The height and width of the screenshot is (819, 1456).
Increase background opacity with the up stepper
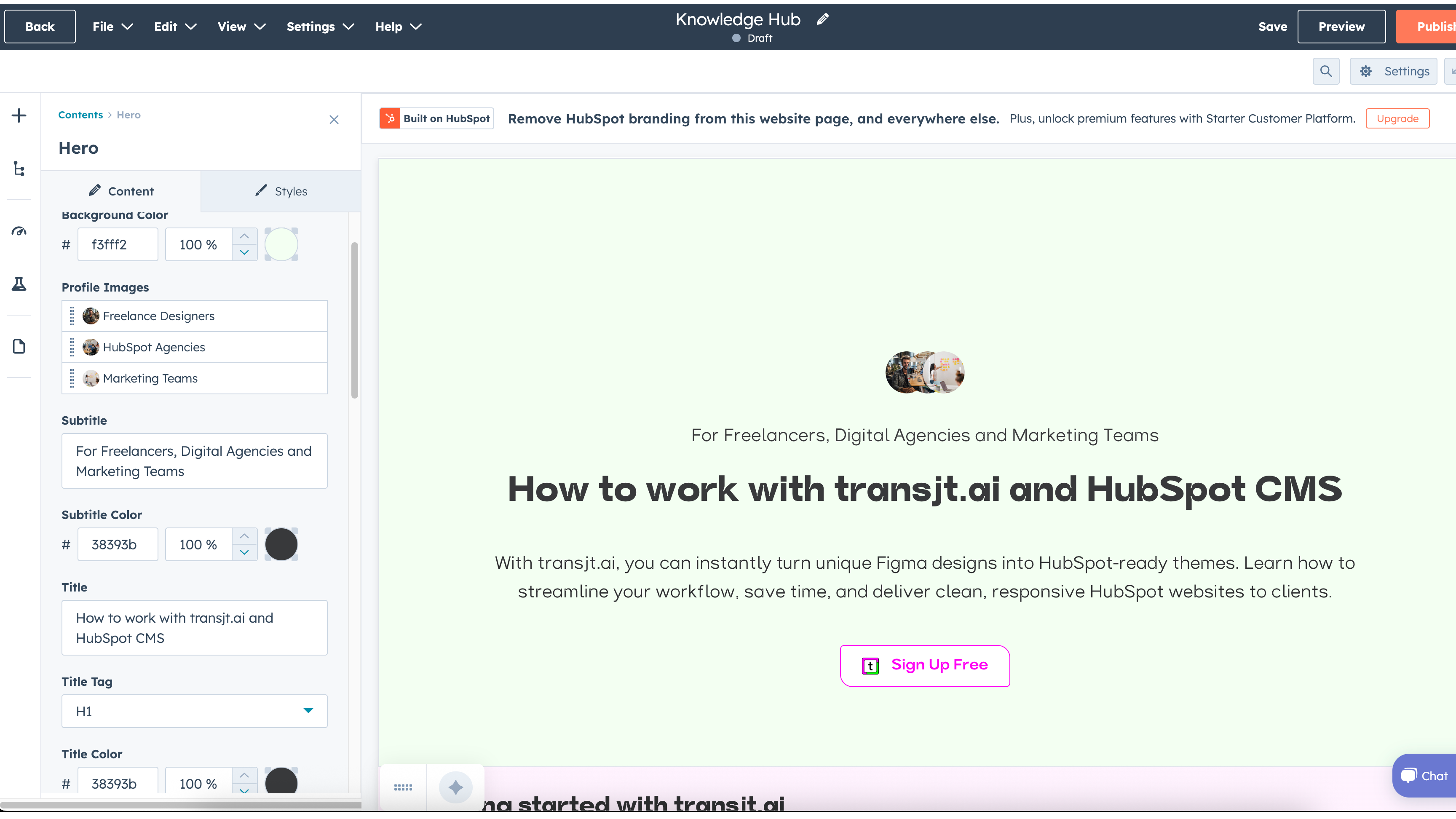244,236
